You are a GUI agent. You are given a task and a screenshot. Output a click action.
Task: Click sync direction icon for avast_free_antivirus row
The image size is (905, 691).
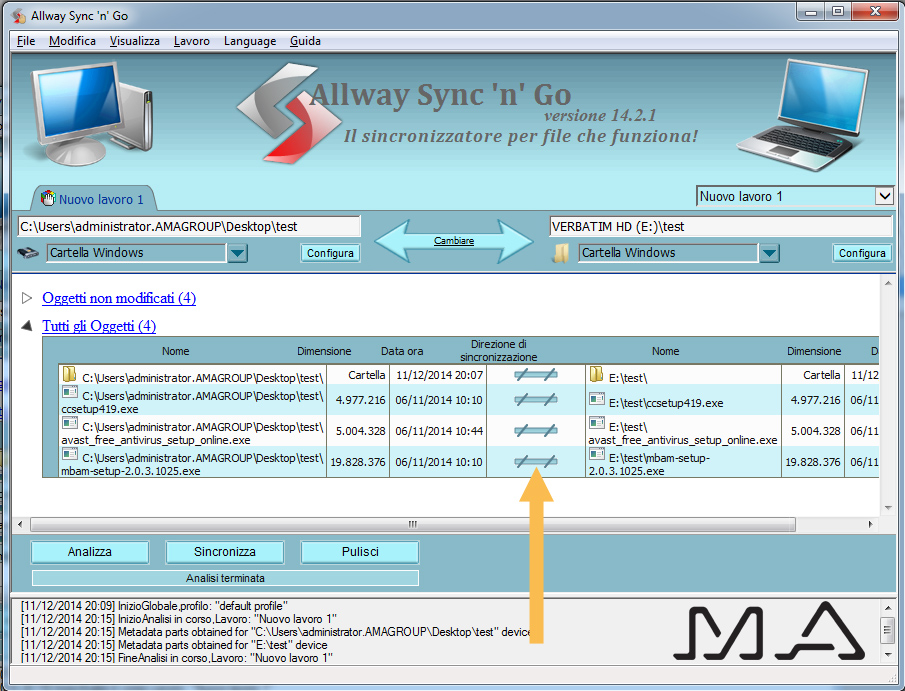[x=536, y=431]
